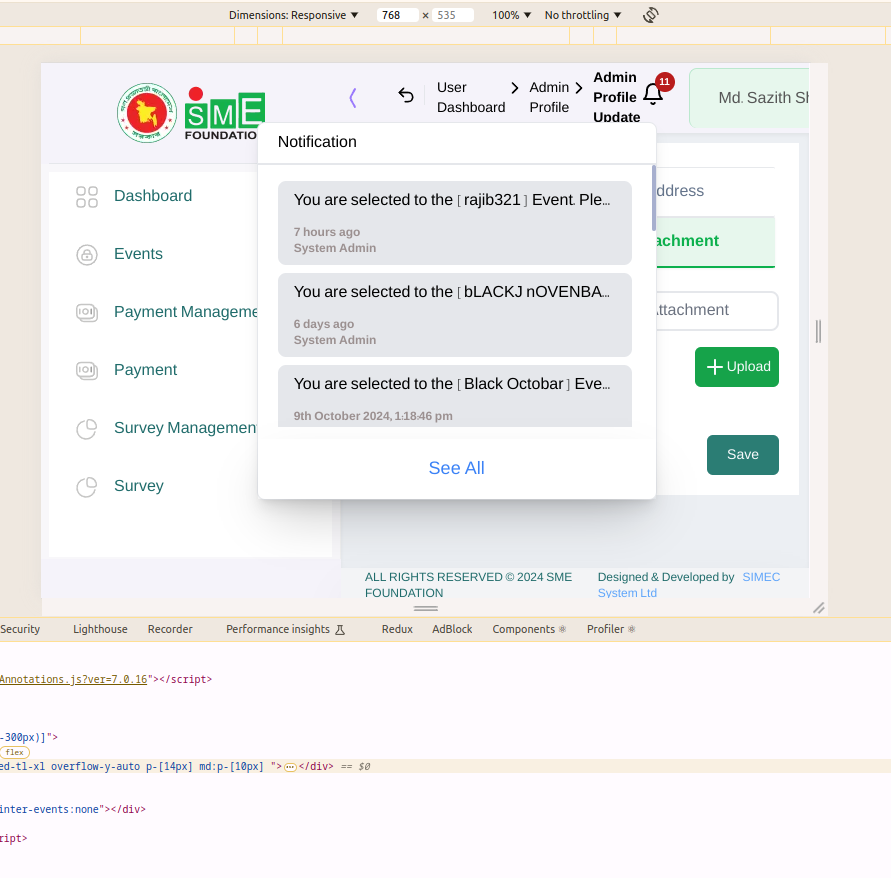Click the flex badge in Elements panel
Screen dimensions: 891x878
[x=15, y=752]
